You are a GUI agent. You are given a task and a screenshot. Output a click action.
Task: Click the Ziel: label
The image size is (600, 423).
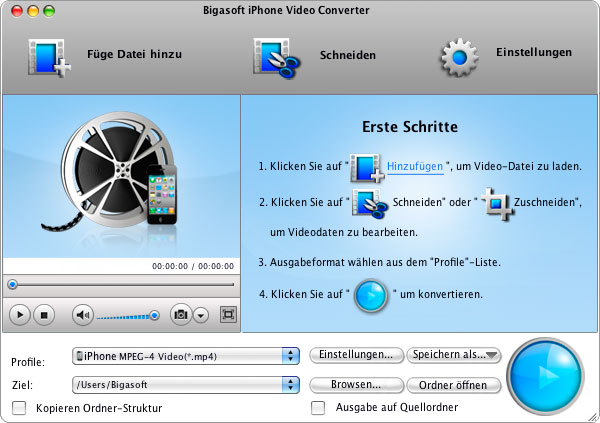pos(22,385)
